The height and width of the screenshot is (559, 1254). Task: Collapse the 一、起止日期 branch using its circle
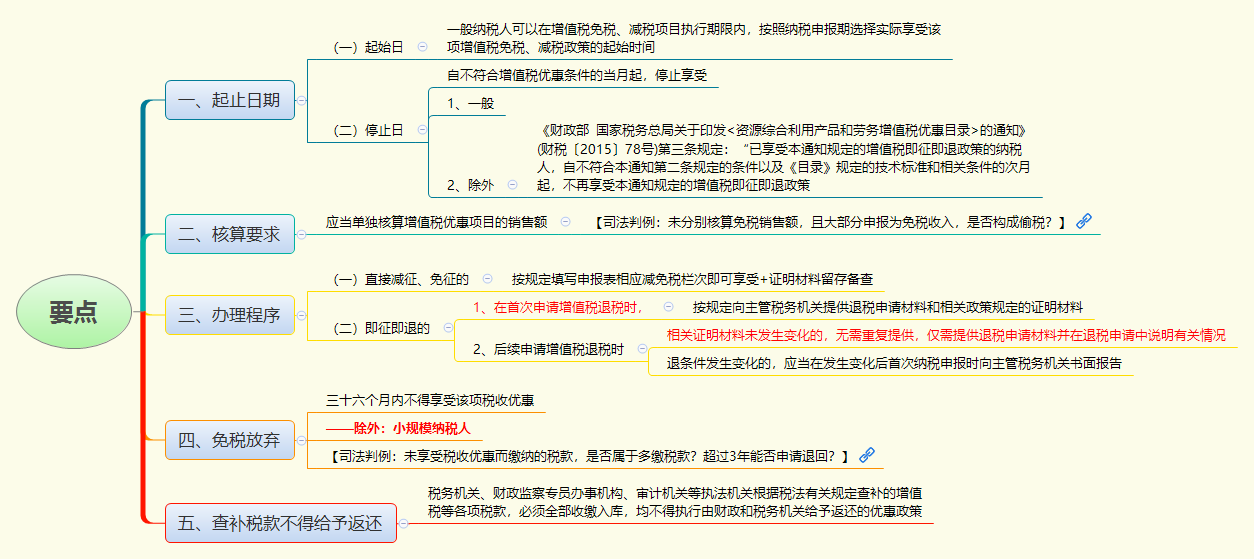301,100
